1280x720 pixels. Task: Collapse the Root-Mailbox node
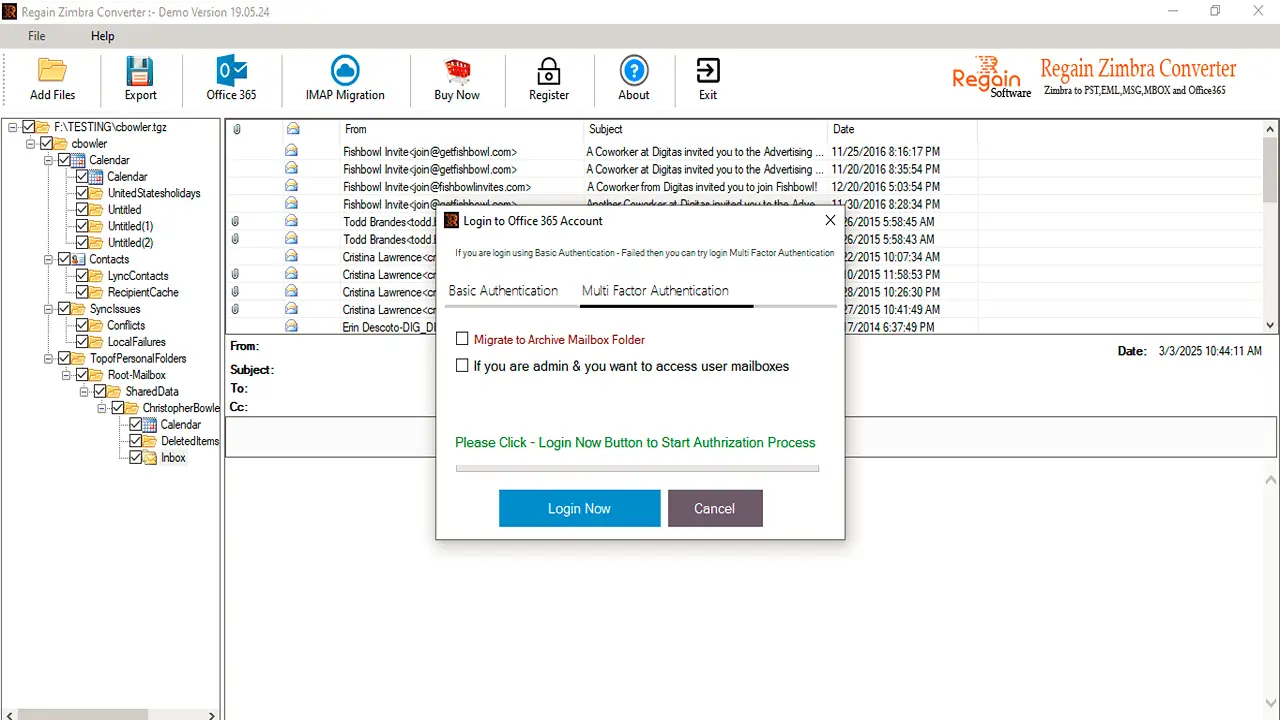[x=67, y=375]
